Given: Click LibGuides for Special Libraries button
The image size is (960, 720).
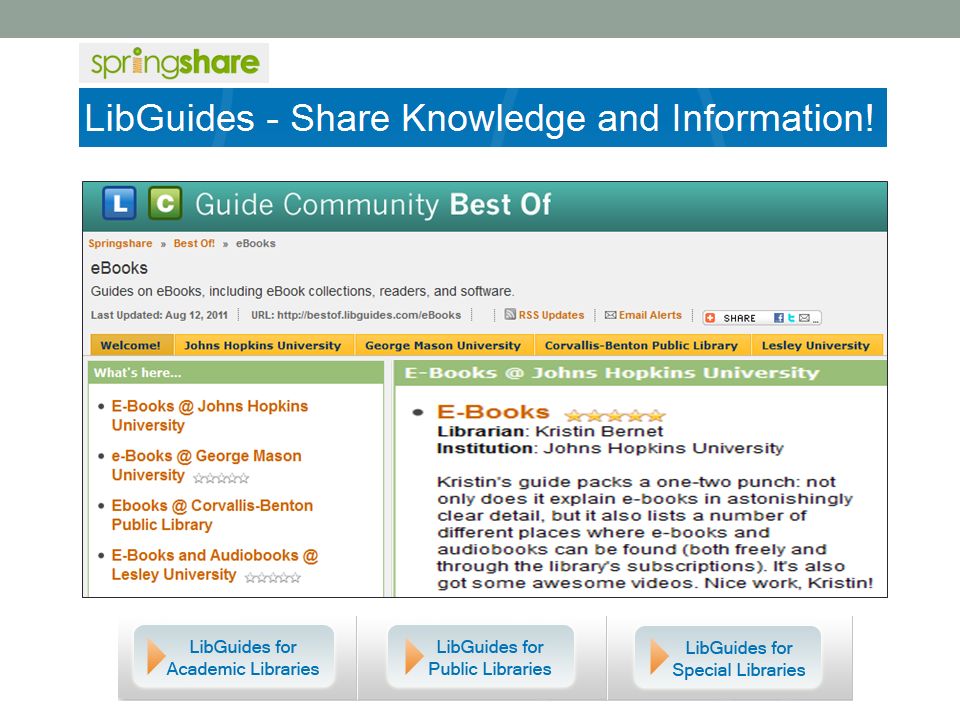Looking at the screenshot, I should (728, 658).
